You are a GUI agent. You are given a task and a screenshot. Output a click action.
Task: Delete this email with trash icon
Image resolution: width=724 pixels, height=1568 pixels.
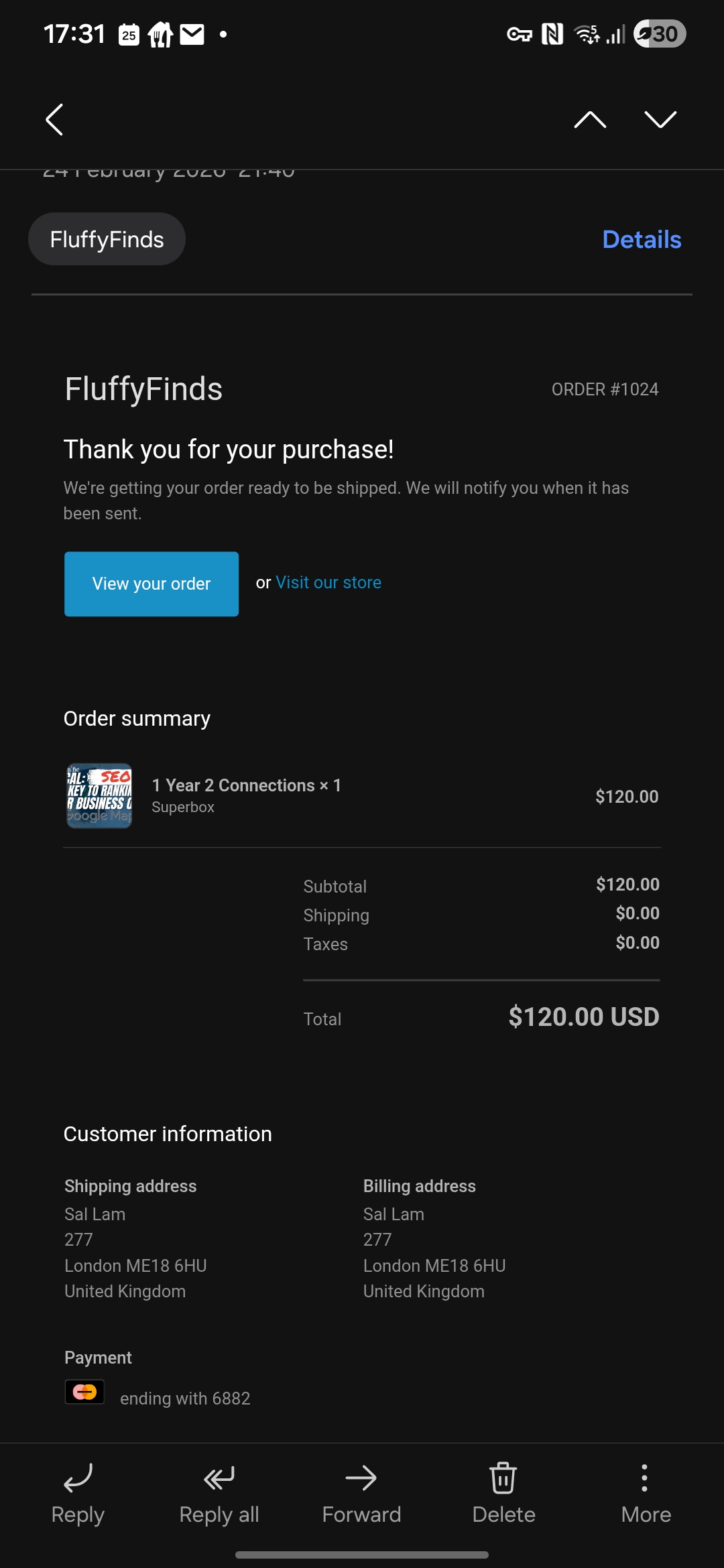(503, 1478)
